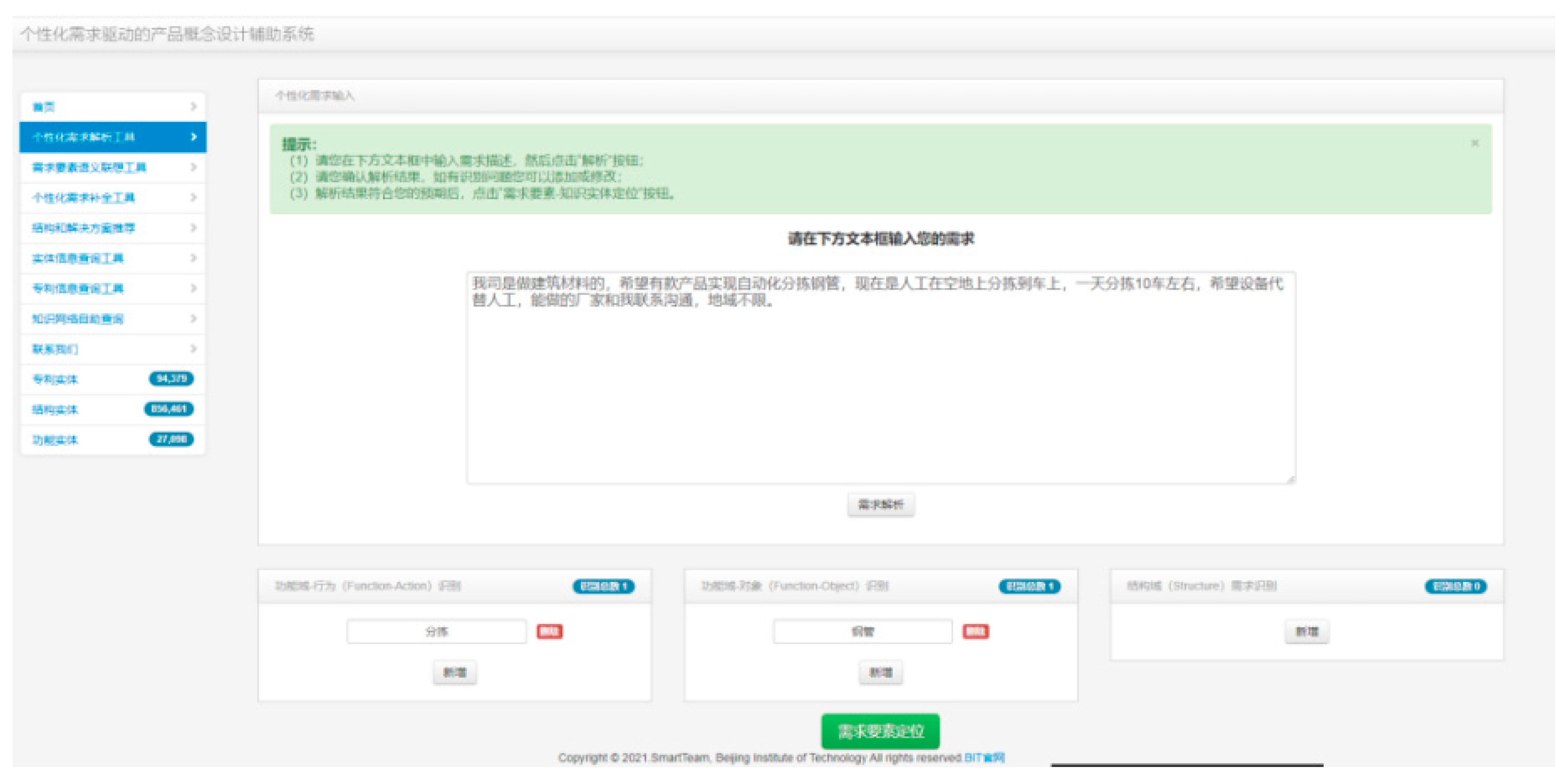Click 新增 in the Structure recognition panel
The image size is (1568, 778).
point(1307,632)
